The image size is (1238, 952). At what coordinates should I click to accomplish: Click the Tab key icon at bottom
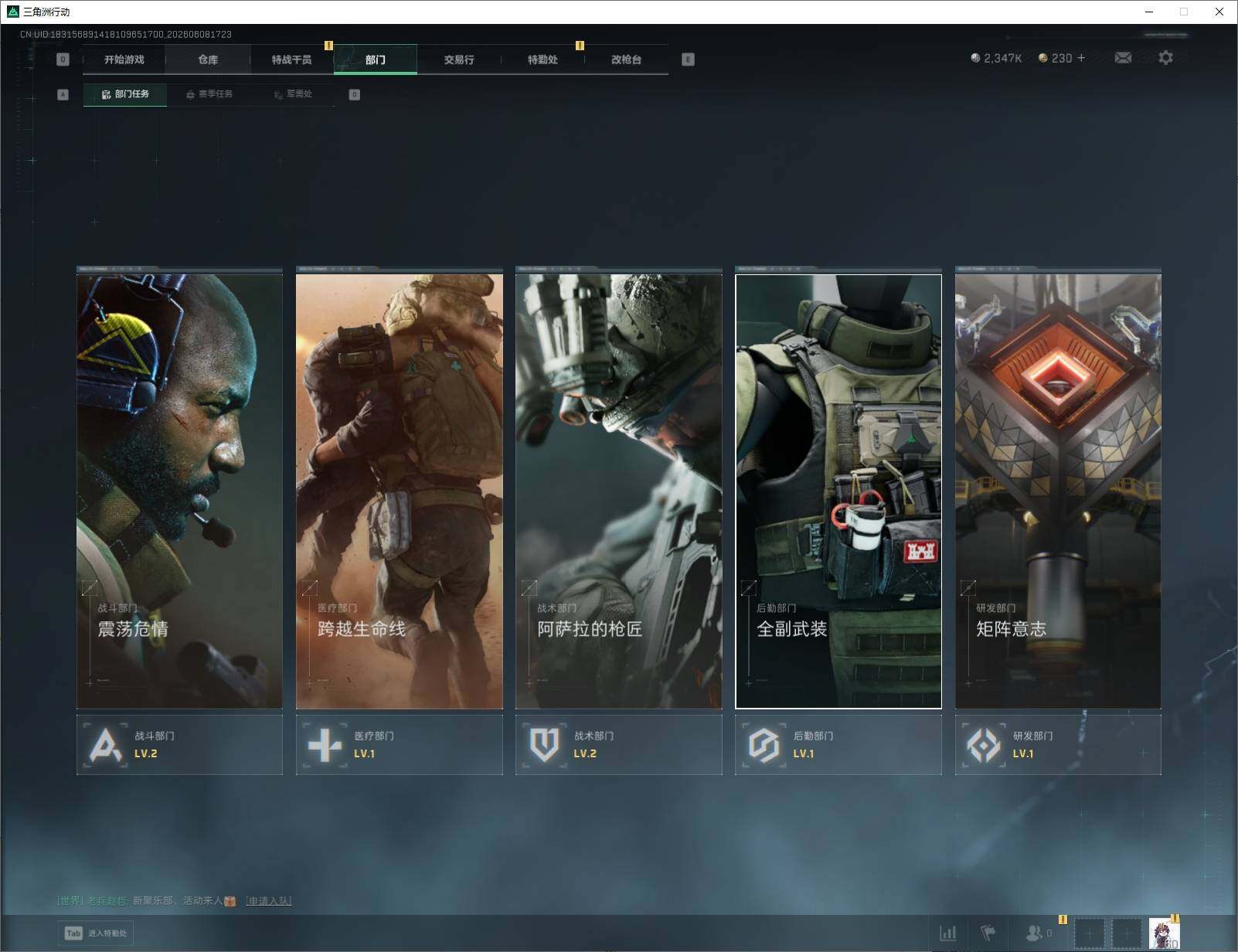[x=73, y=933]
